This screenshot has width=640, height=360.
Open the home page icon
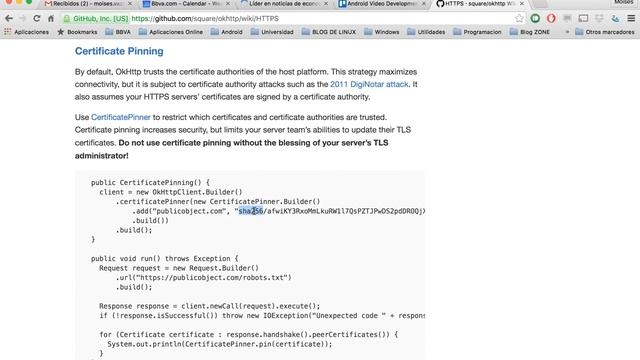(51, 18)
